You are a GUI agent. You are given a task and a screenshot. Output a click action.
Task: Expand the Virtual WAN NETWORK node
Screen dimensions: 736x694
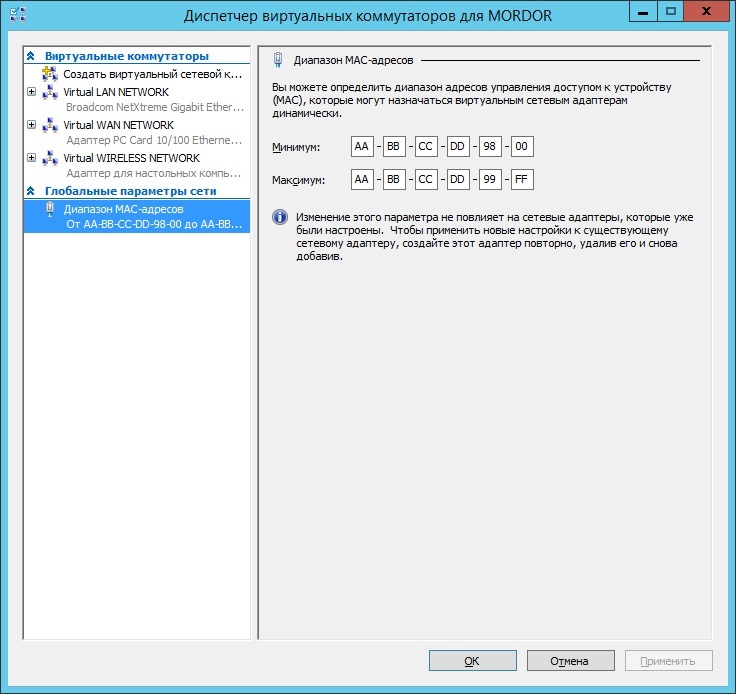click(x=32, y=125)
